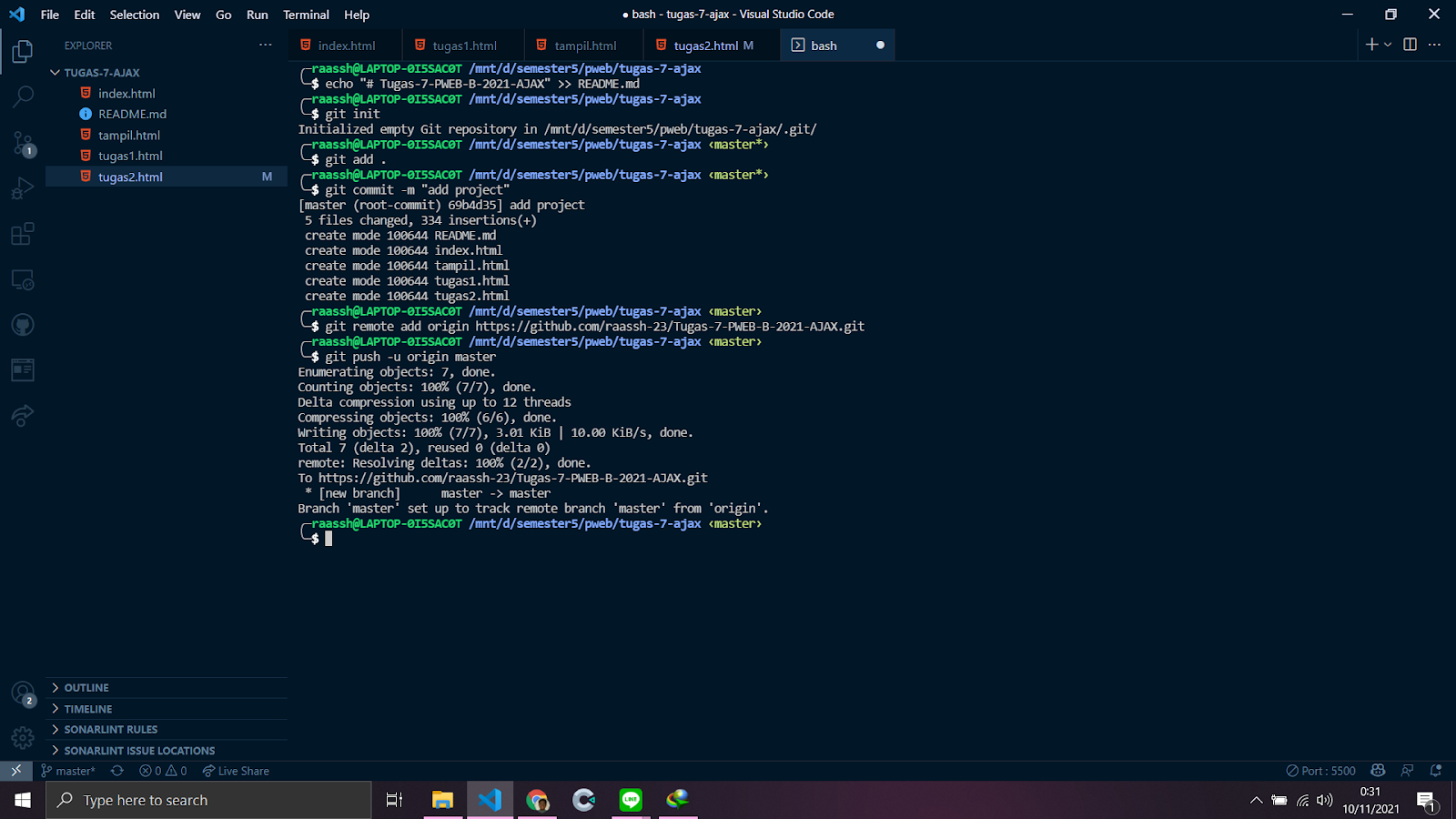Image resolution: width=1456 pixels, height=819 pixels.
Task: Open the View menu
Action: pyautogui.click(x=187, y=15)
